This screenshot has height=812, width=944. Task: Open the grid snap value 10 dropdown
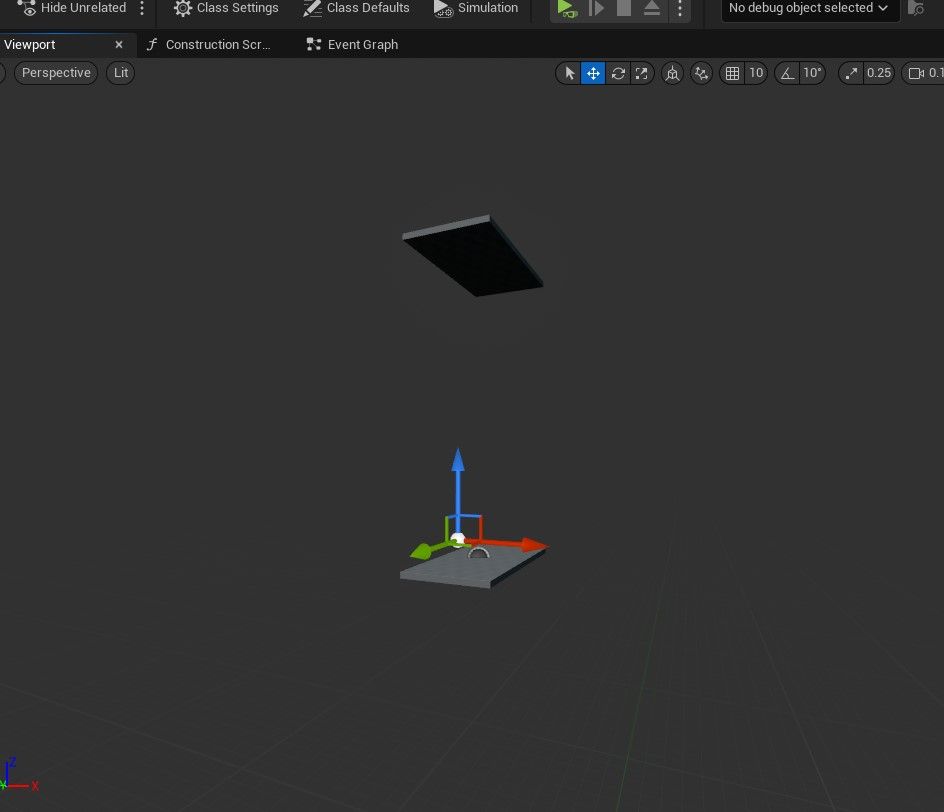(756, 73)
